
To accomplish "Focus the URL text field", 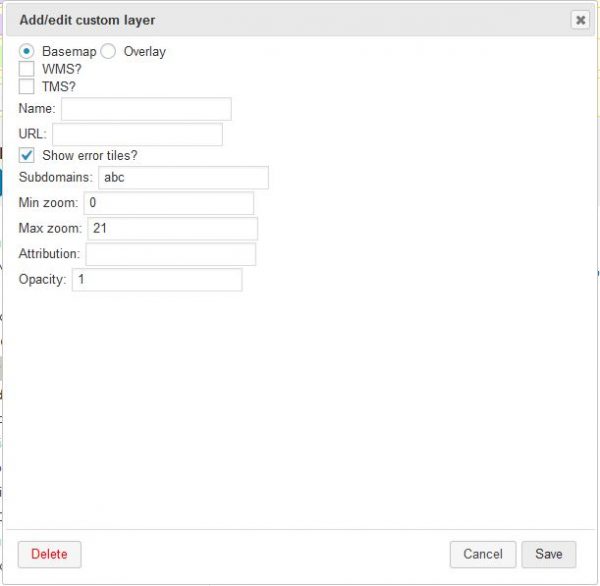I will tap(137, 134).
